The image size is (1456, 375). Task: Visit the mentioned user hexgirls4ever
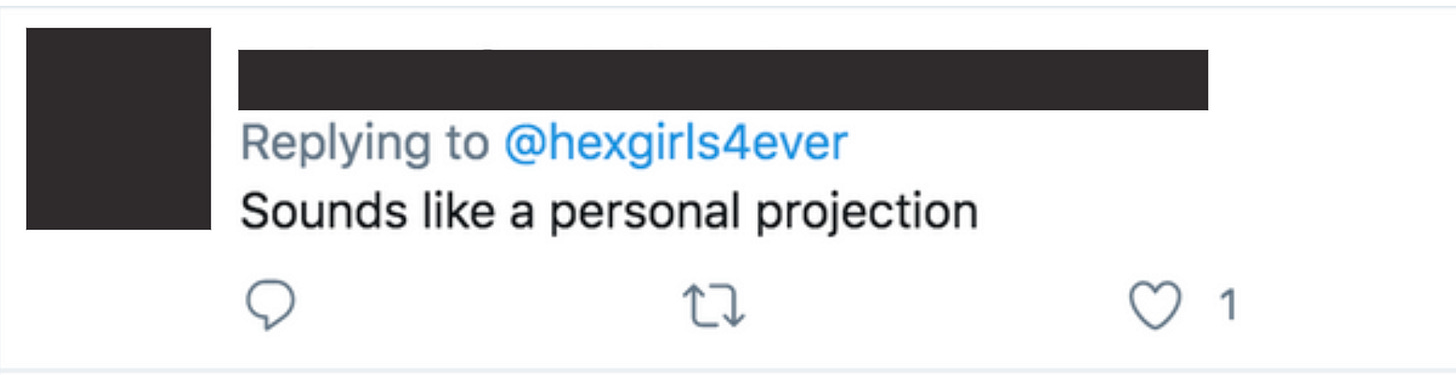tap(676, 144)
